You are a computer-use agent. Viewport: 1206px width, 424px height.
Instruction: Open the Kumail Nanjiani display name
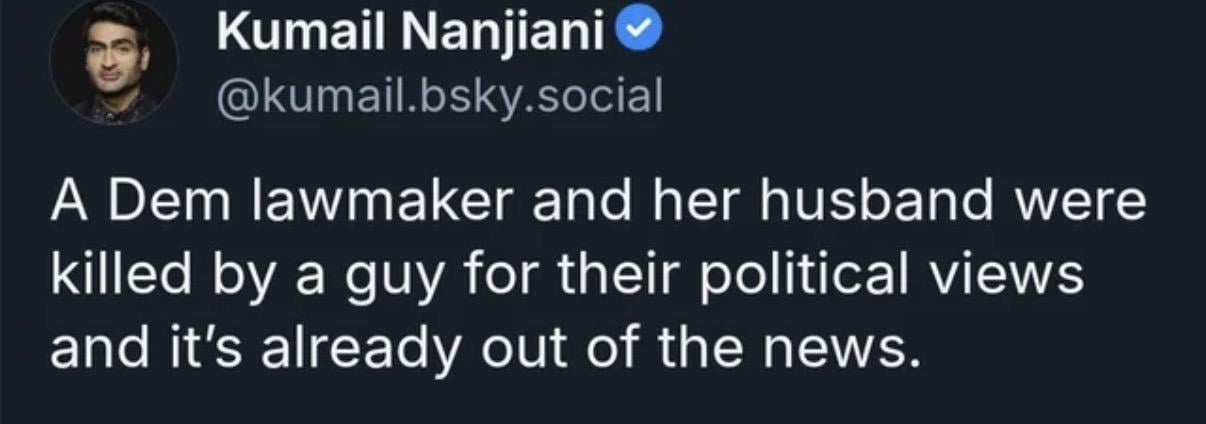pyautogui.click(x=412, y=39)
